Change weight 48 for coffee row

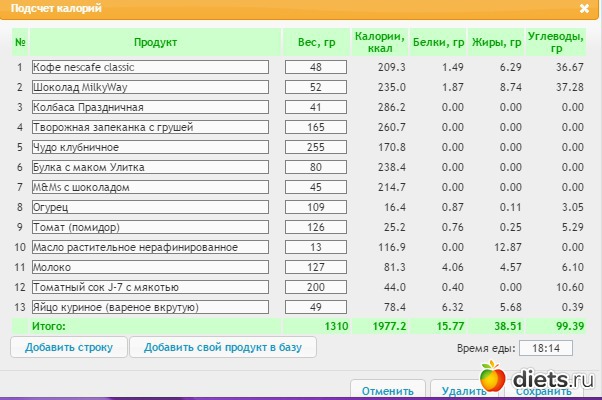pos(316,67)
